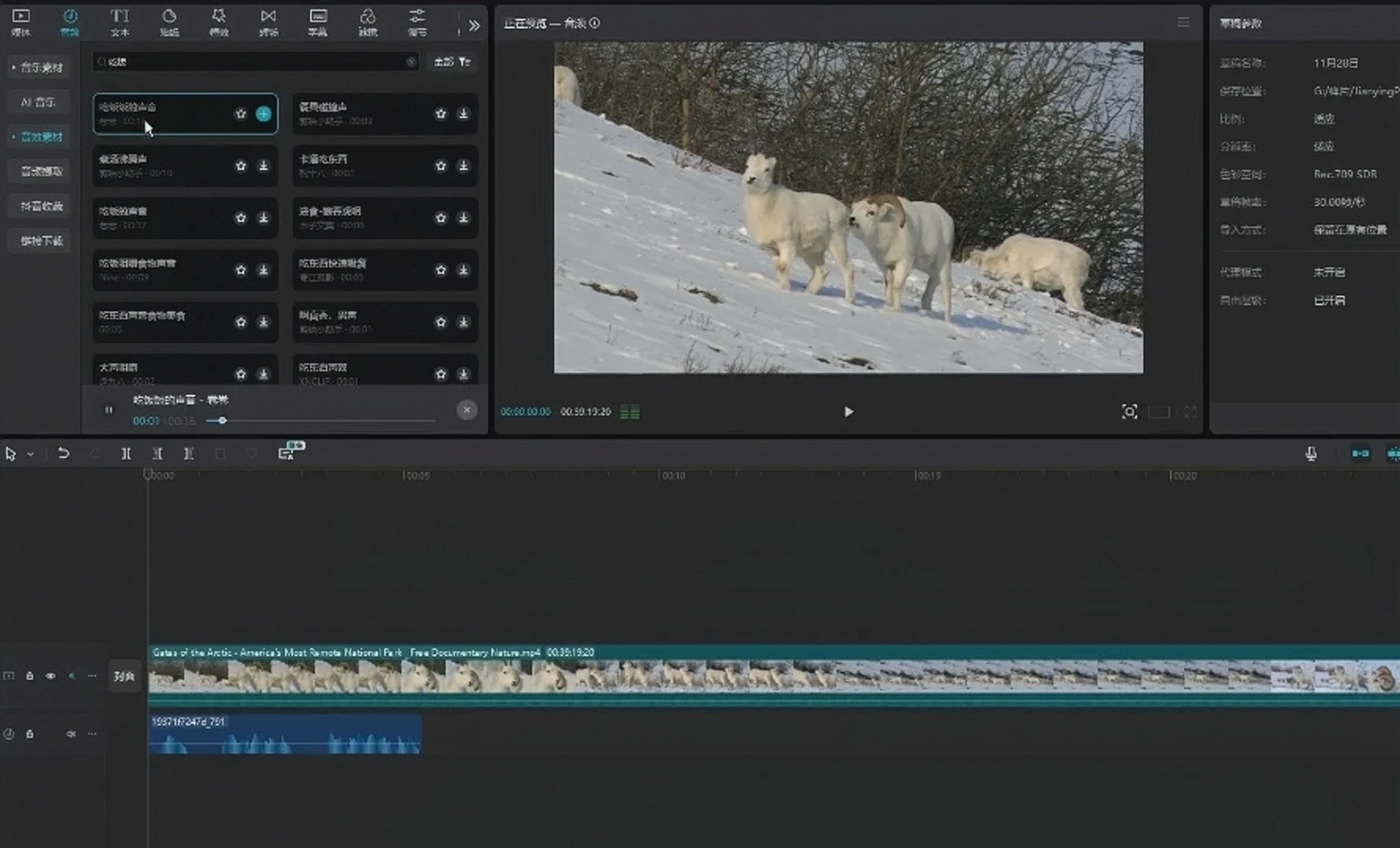Viewport: 1400px width, 848px height.
Task: Undo the last edit
Action: click(64, 454)
